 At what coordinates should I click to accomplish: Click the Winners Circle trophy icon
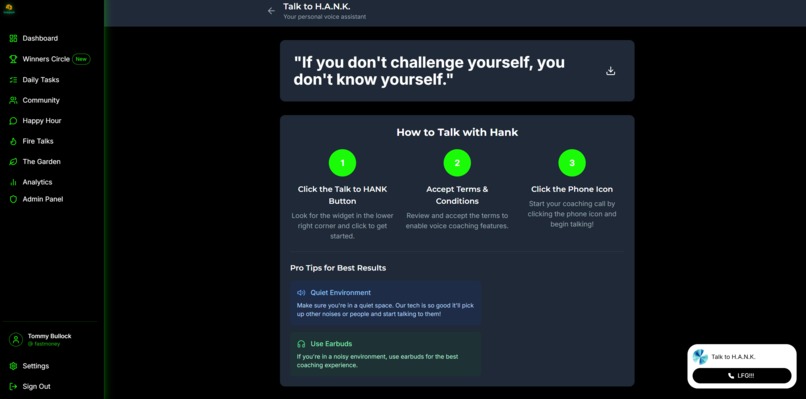click(13, 59)
